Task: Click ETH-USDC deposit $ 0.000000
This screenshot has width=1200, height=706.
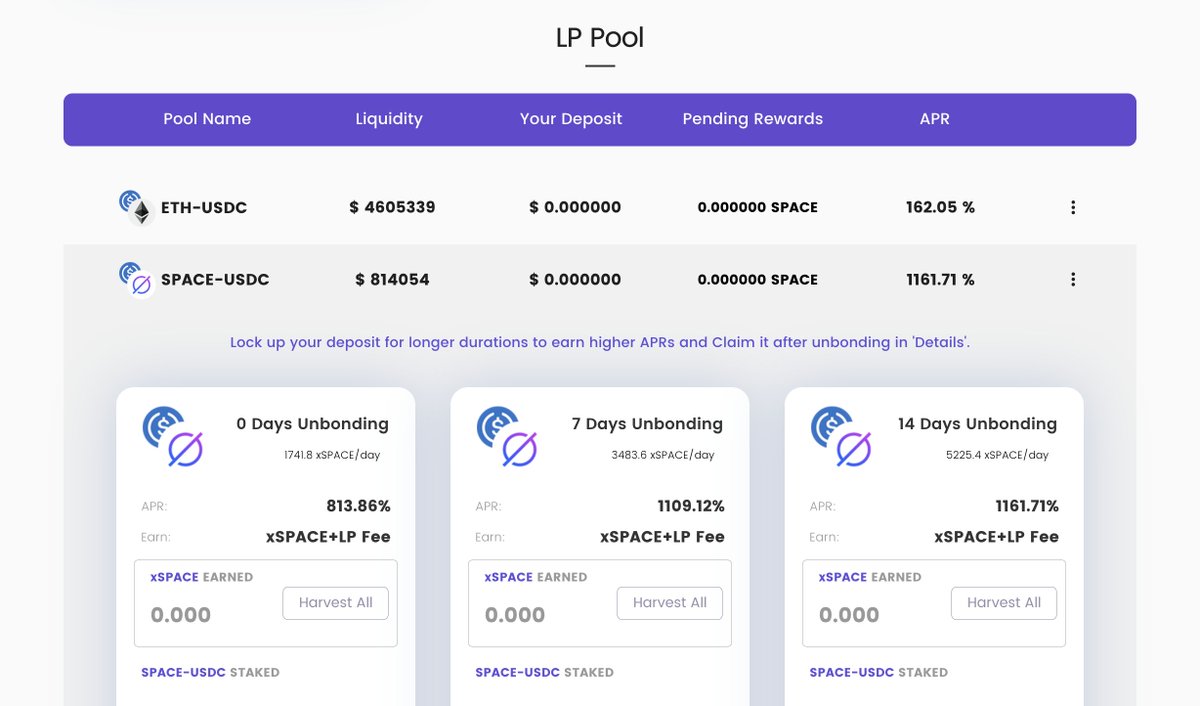Action: pos(575,208)
